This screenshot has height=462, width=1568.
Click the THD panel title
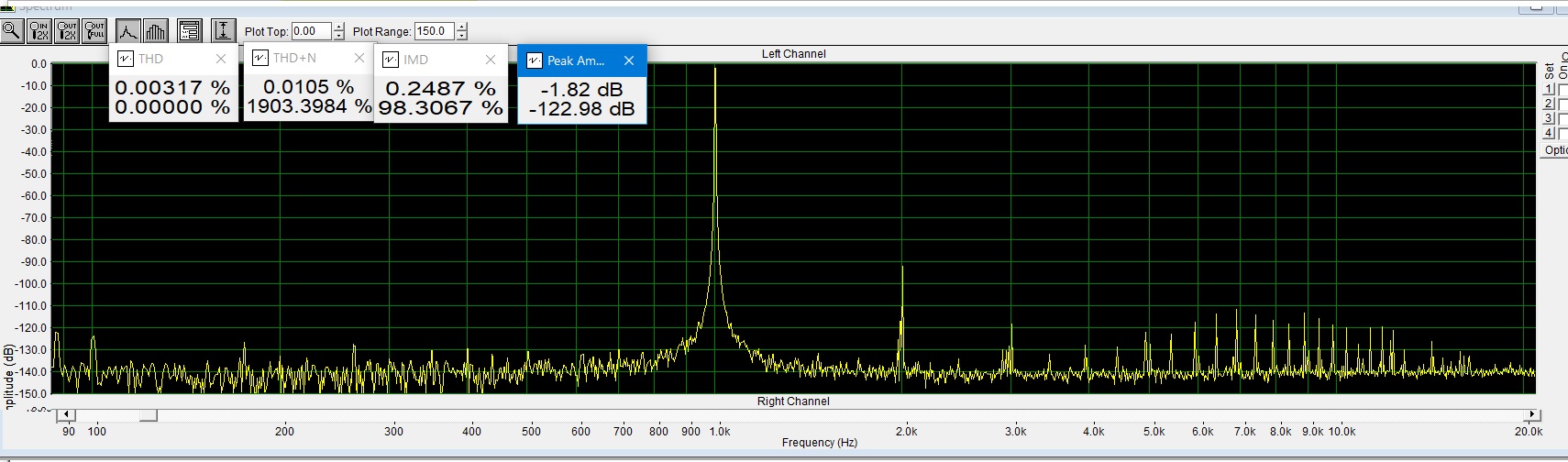point(151,59)
